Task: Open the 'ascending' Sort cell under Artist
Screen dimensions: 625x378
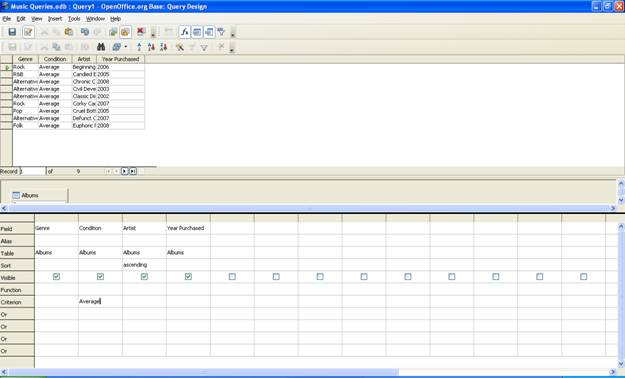Action: click(x=144, y=265)
